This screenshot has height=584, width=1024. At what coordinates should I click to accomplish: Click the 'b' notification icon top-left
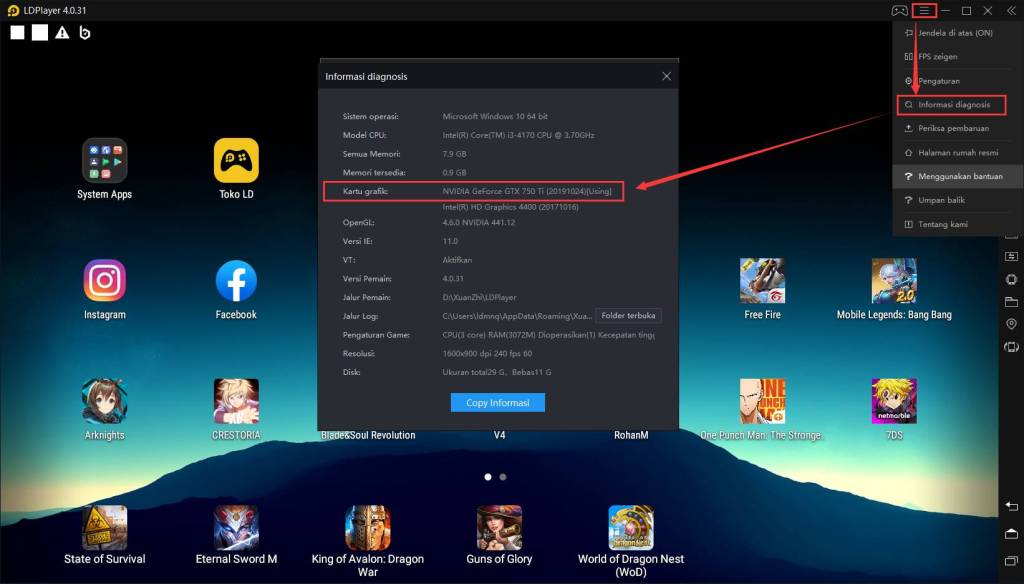pyautogui.click(x=84, y=33)
